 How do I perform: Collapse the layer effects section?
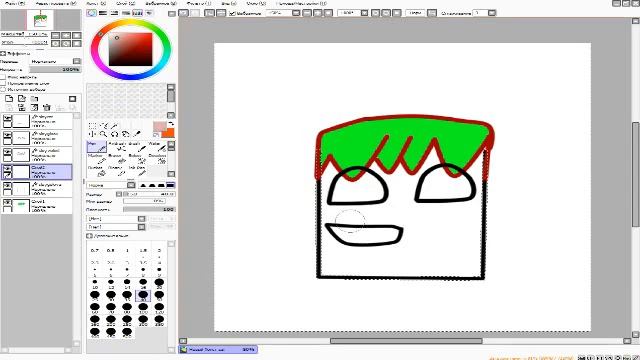tap(3, 53)
